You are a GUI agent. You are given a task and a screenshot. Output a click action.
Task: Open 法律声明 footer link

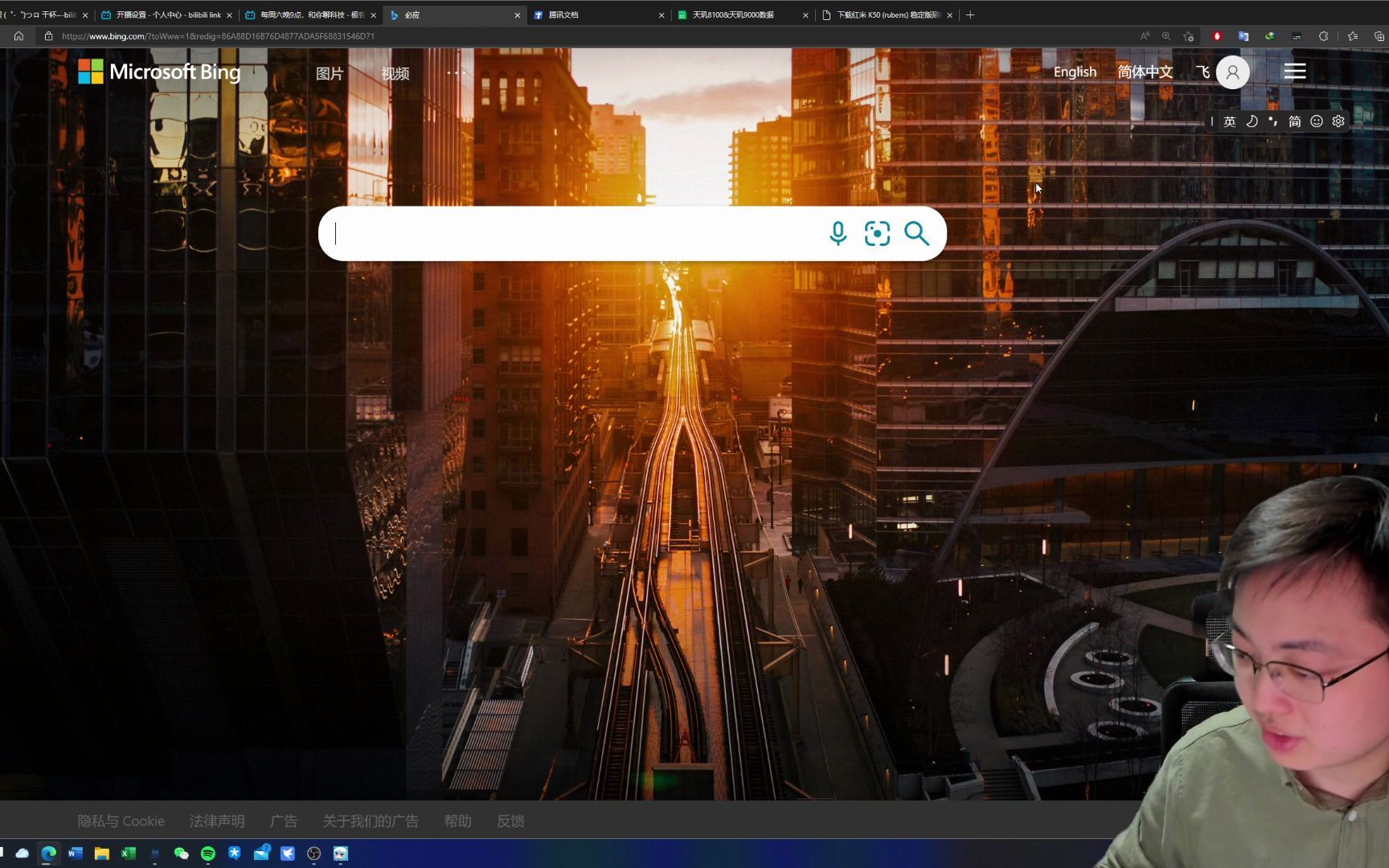pos(217,821)
